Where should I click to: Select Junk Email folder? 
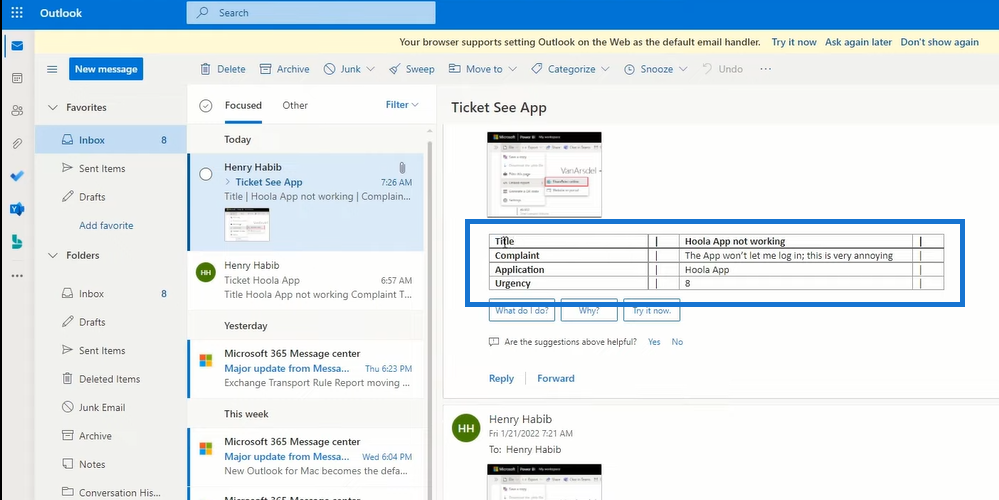point(111,408)
